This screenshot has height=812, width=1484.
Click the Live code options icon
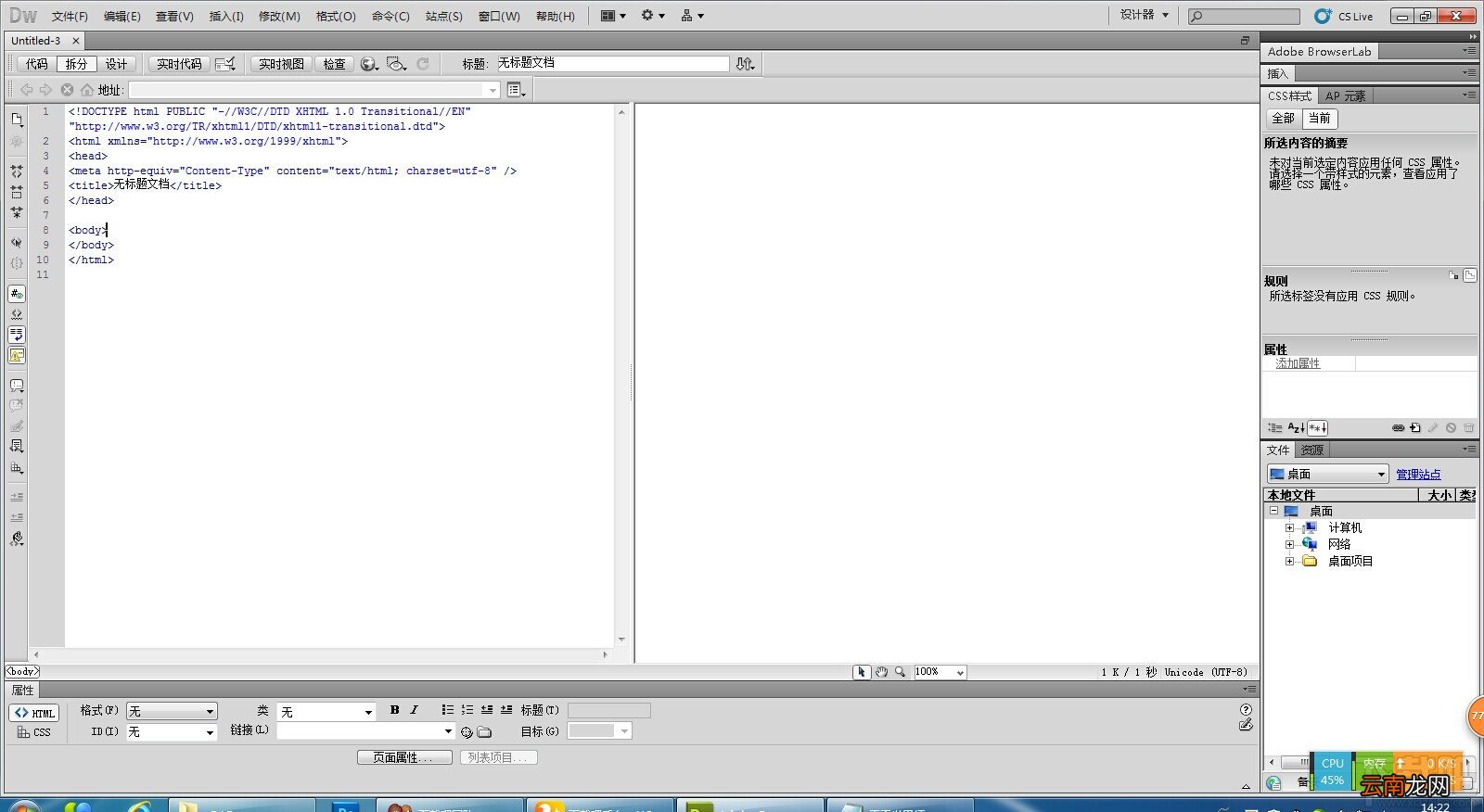pos(225,64)
